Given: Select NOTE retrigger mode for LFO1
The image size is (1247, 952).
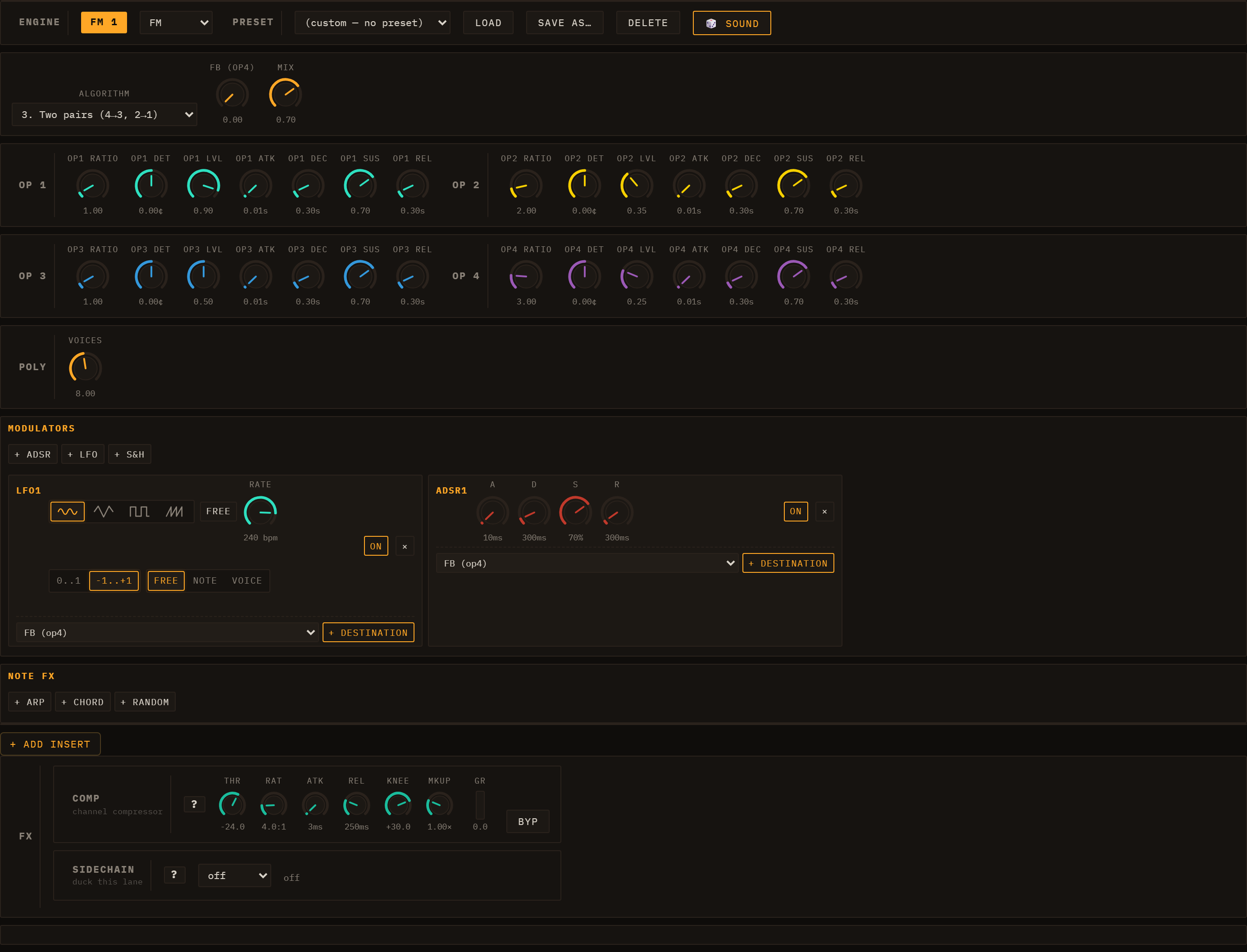Looking at the screenshot, I should (x=205, y=580).
